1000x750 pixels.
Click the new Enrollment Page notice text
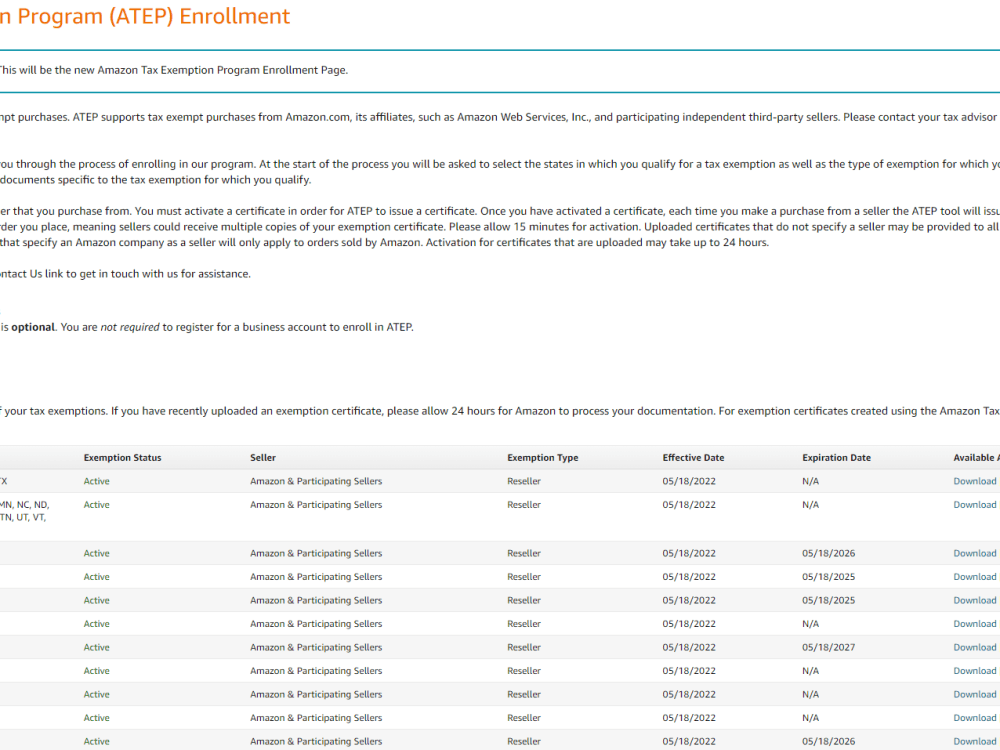click(173, 70)
